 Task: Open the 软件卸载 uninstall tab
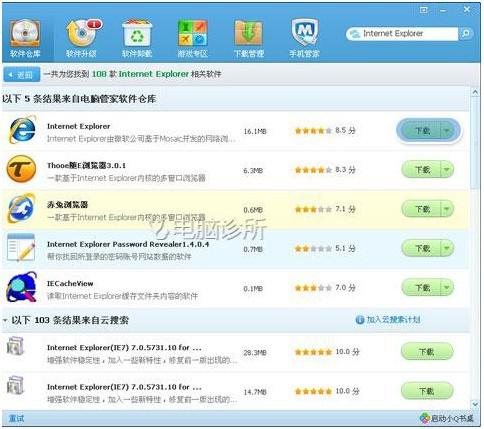[x=137, y=38]
